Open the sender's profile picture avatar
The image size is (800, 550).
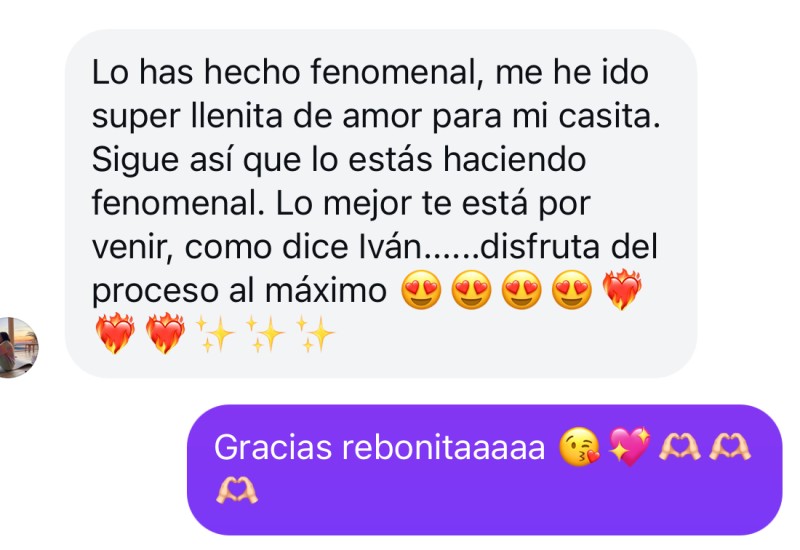click(x=17, y=347)
